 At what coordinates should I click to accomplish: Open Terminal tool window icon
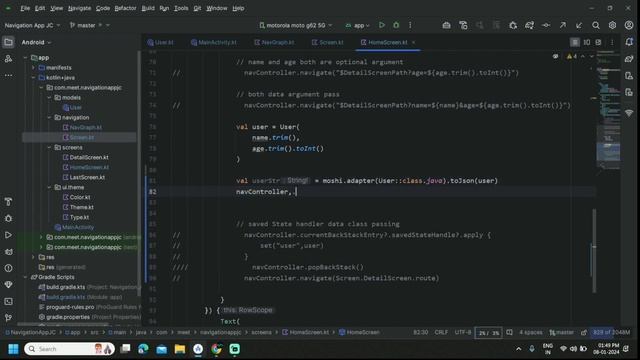coord(8,301)
